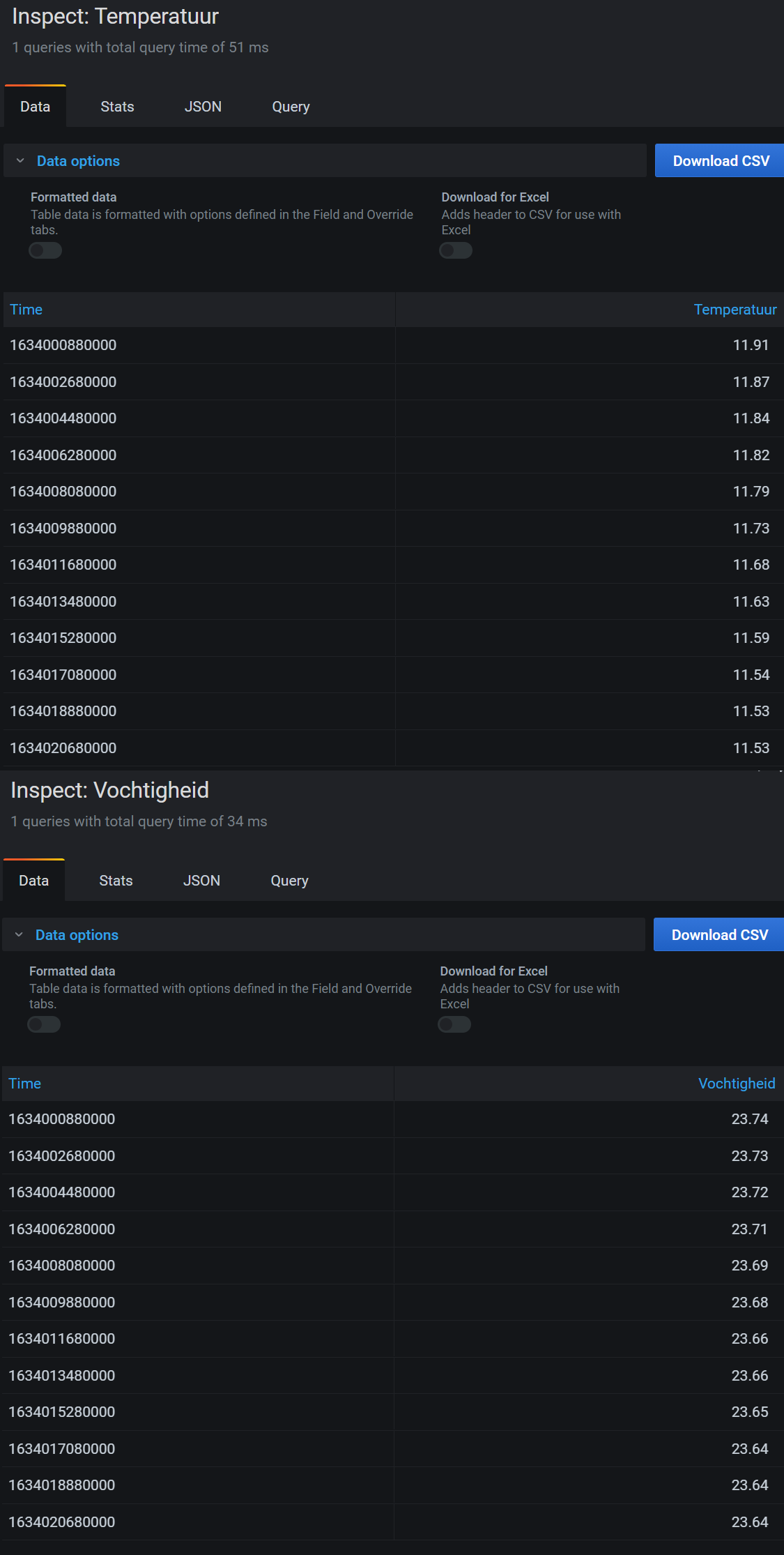
Task: Collapse Data options chevron in Temperatuur panel
Action: 20,161
